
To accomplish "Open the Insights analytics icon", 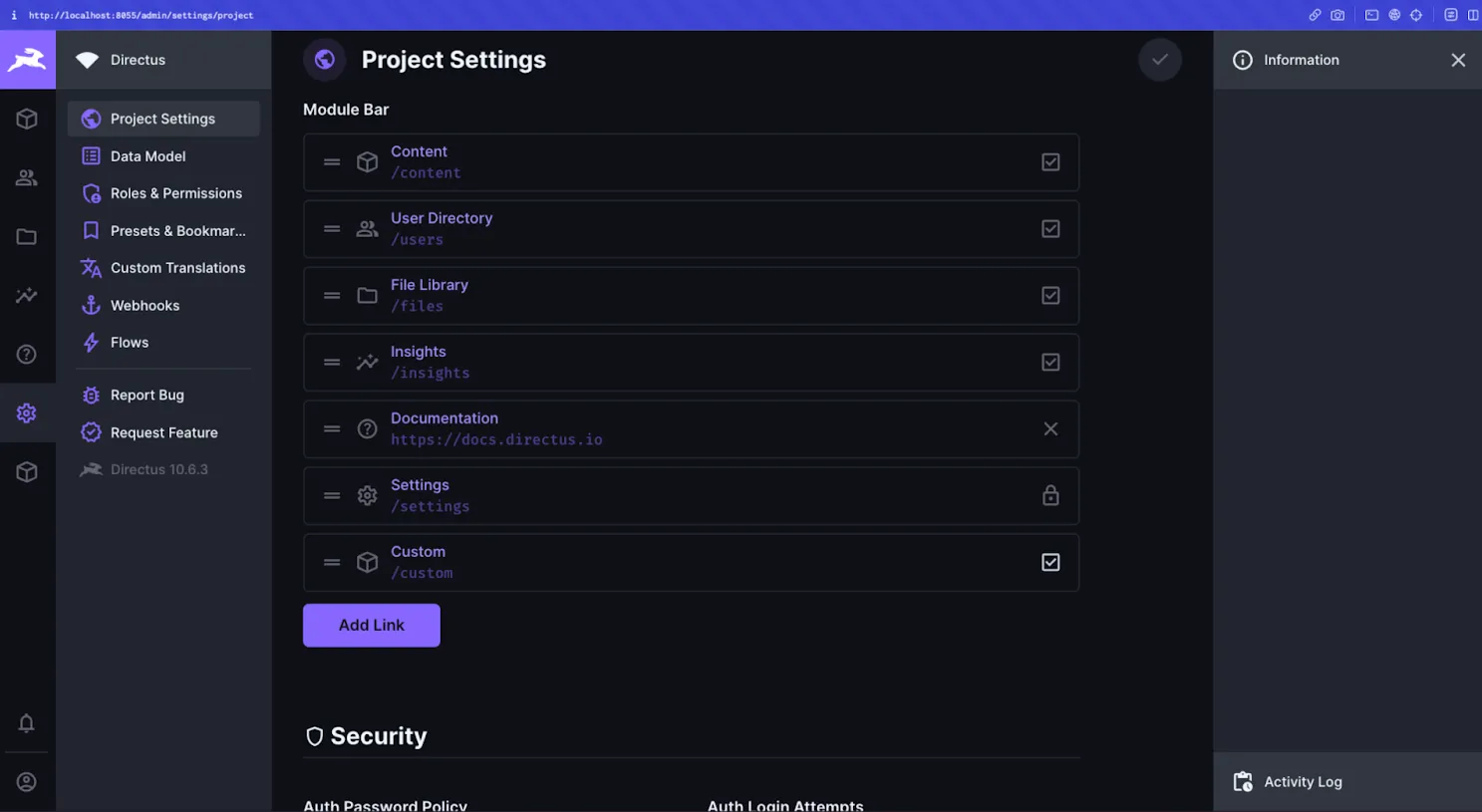I will point(27,295).
